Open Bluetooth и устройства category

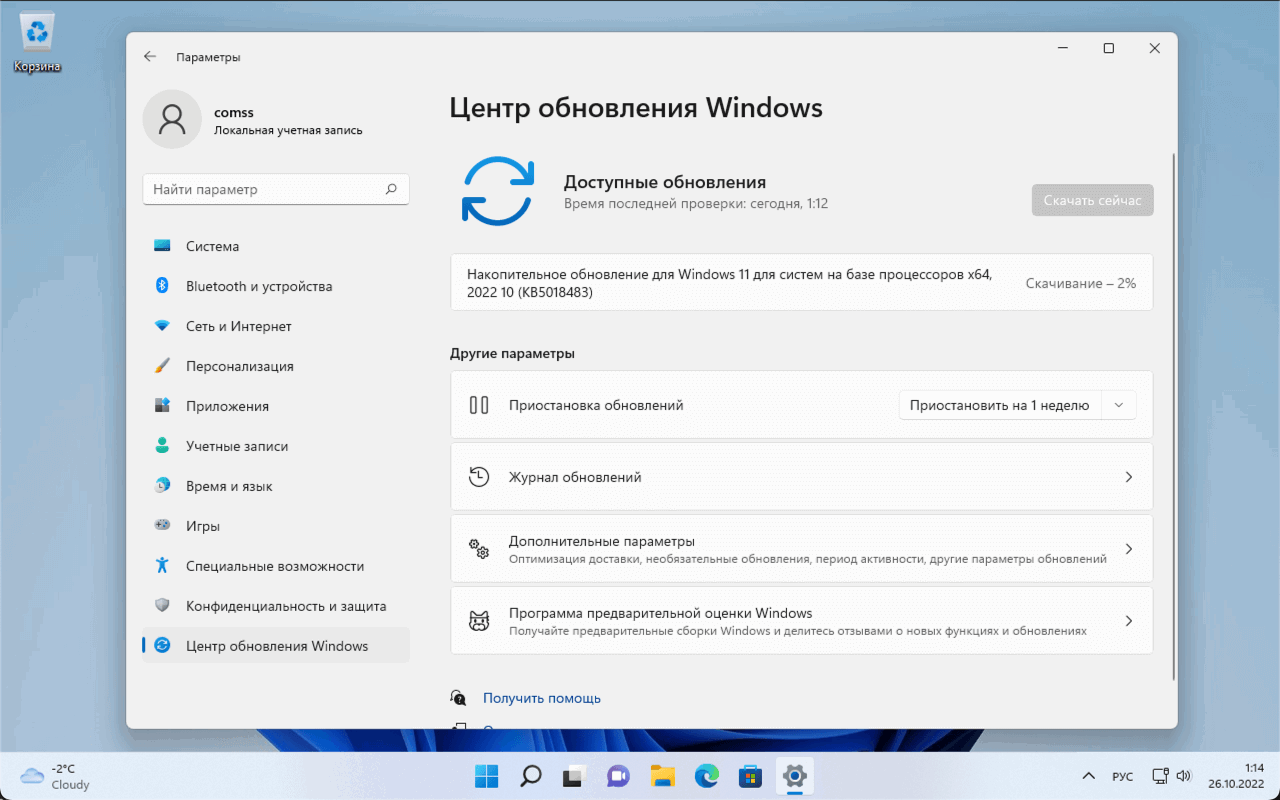click(x=276, y=286)
